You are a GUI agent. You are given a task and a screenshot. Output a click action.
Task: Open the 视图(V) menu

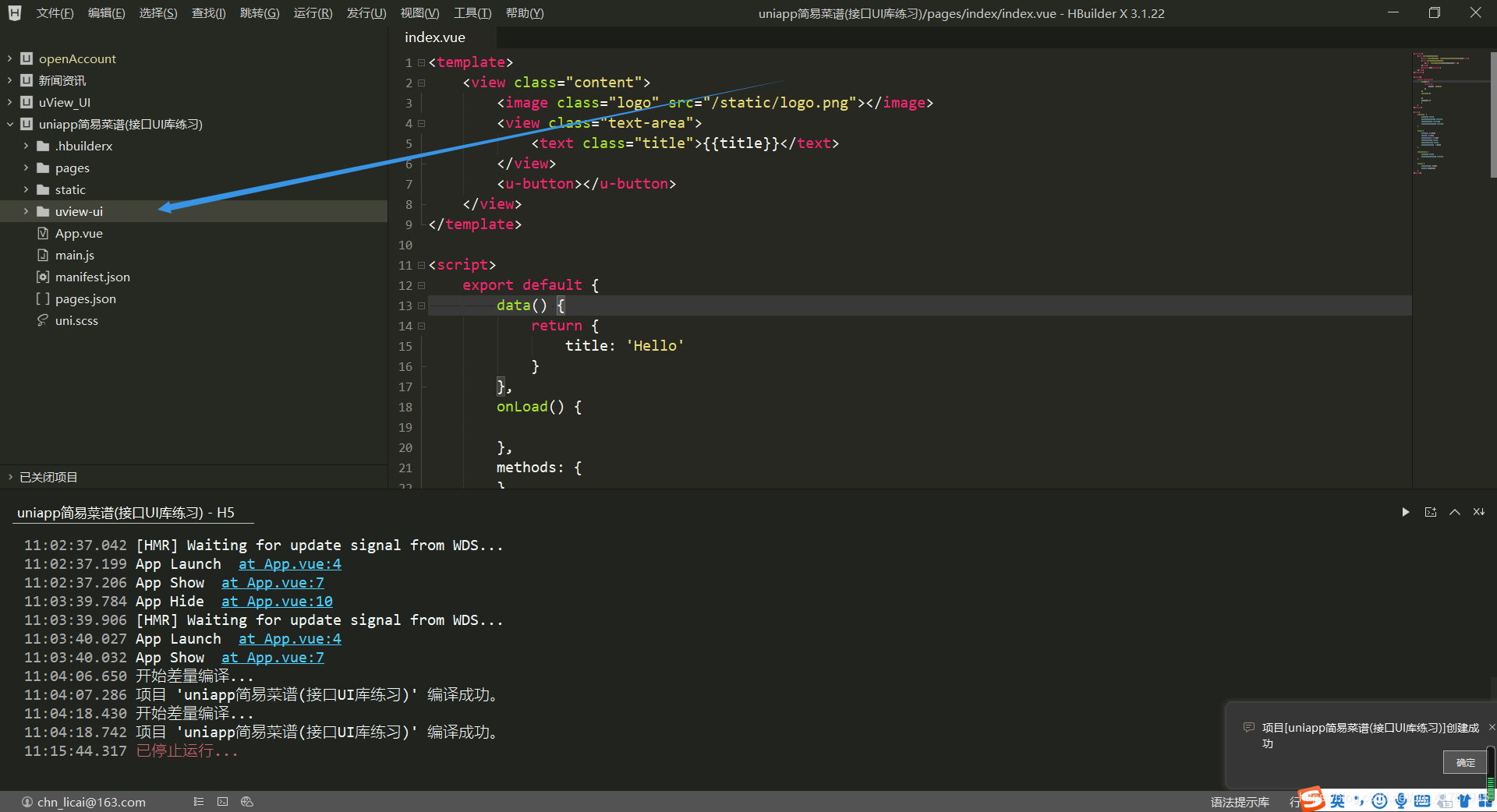tap(419, 13)
